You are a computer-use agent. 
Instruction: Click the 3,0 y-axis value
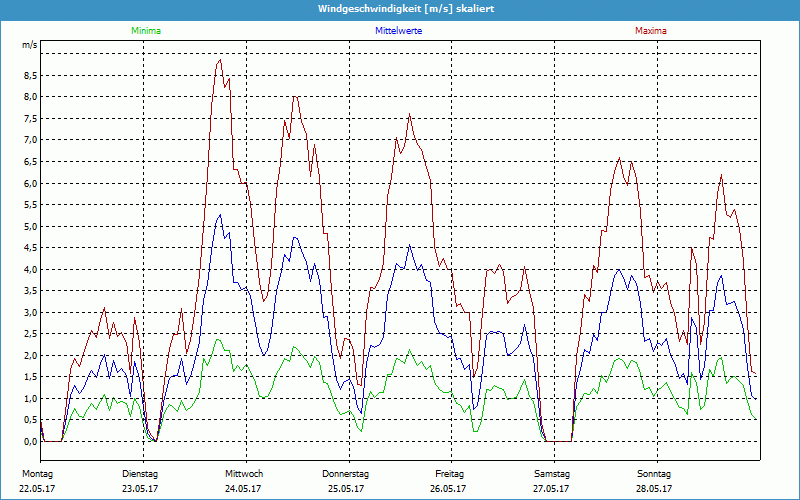(x=31, y=312)
